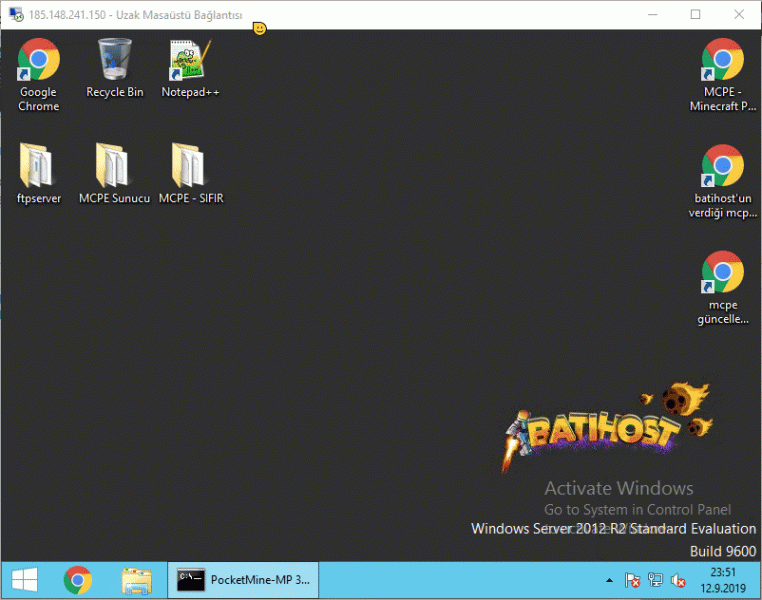Select the Recycle Bin icon
The width and height of the screenshot is (762, 600).
pos(115,68)
